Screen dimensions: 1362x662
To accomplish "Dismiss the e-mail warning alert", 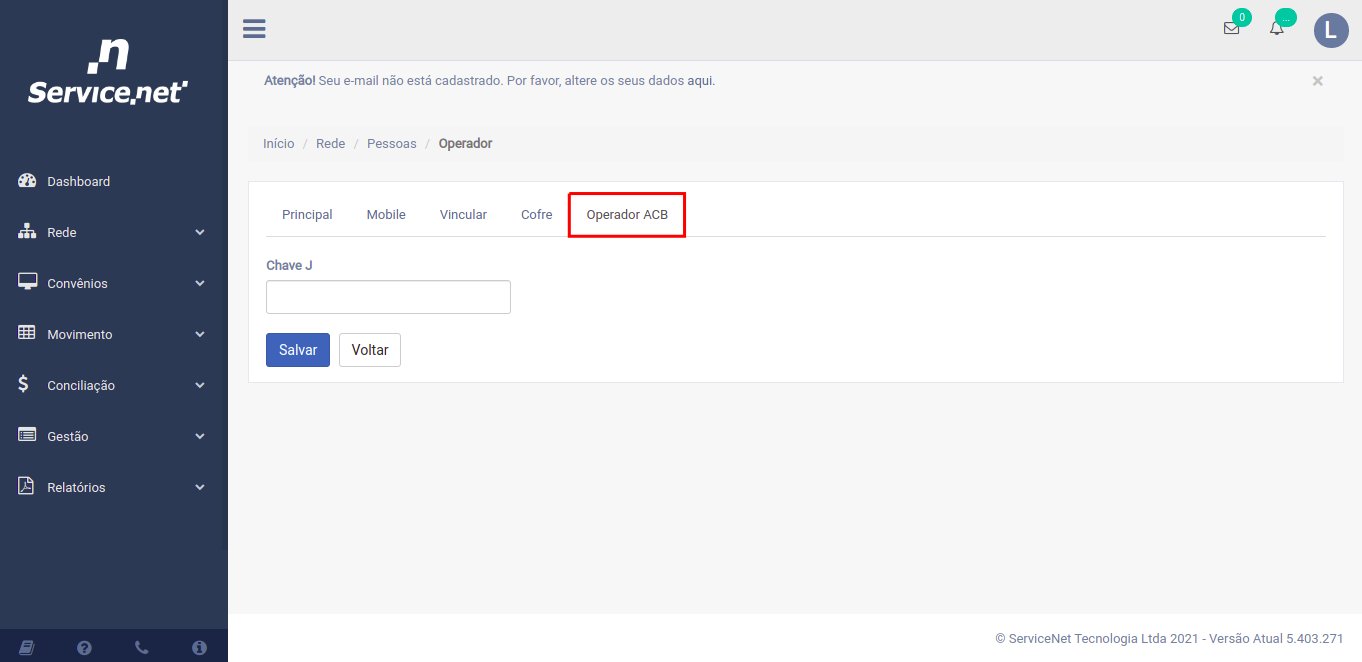I will (1317, 81).
